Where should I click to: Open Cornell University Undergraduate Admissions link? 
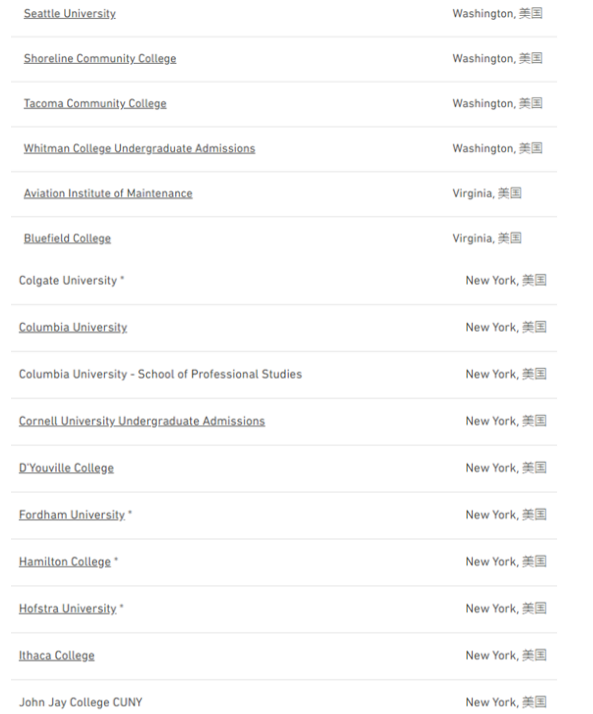[142, 421]
